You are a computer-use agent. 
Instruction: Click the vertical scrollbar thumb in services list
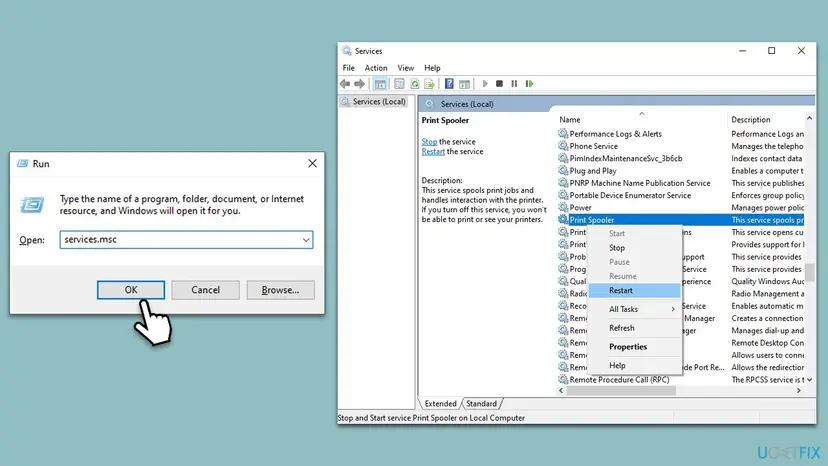point(809,272)
